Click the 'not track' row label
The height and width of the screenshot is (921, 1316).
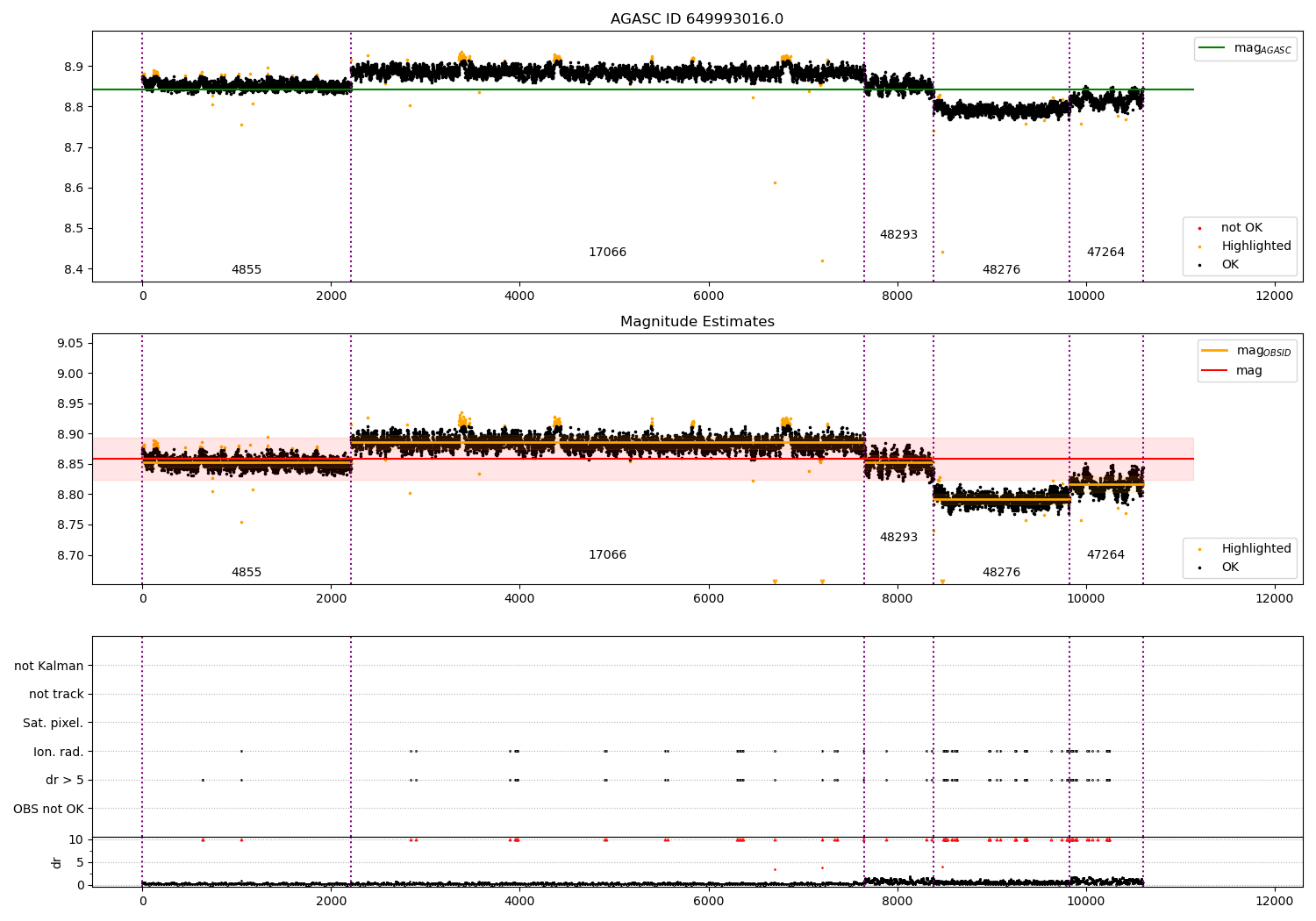[56, 695]
